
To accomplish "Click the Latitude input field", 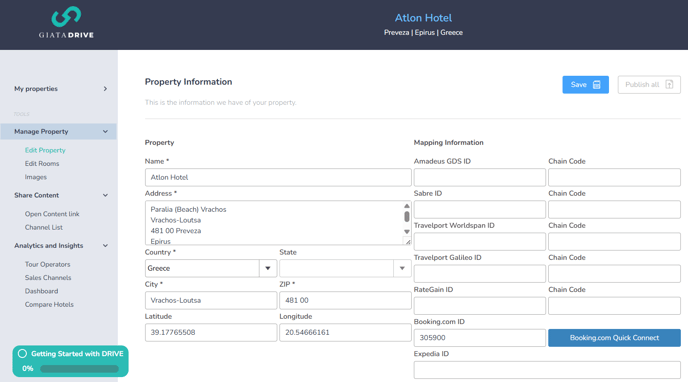I will pos(211,332).
